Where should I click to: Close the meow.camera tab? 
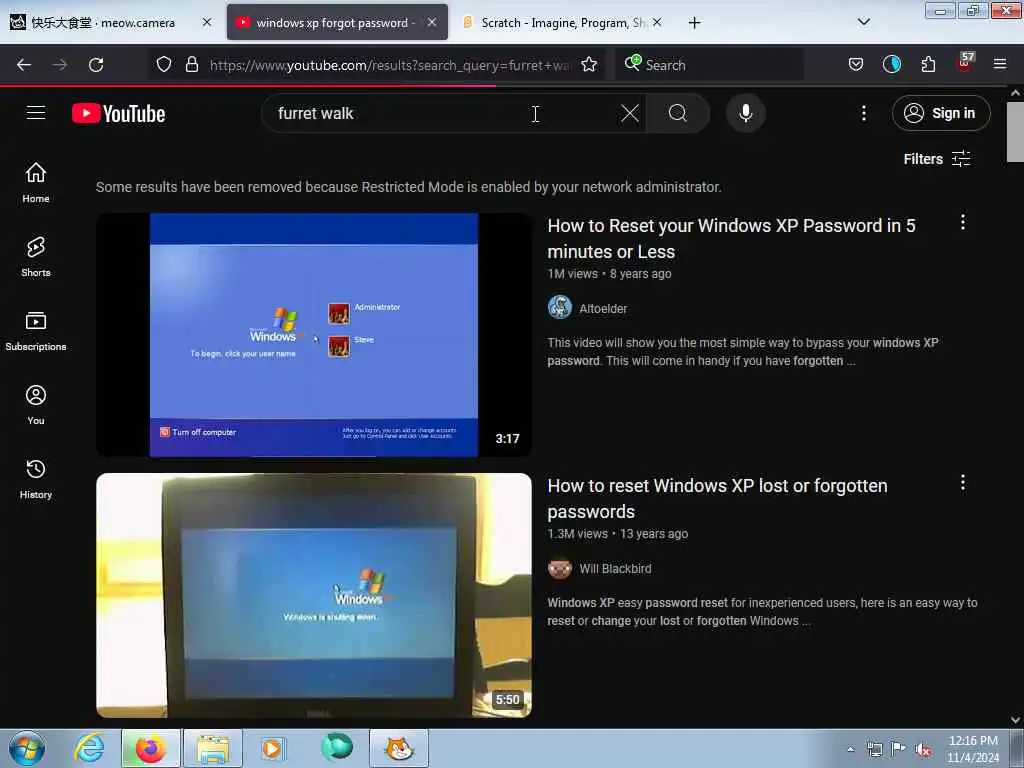(x=207, y=22)
